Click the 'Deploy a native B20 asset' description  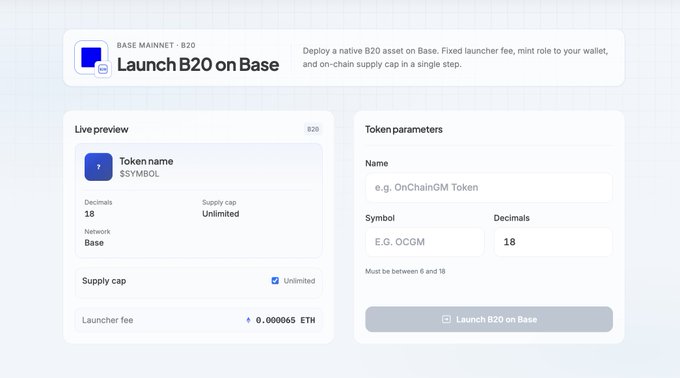[x=455, y=57]
